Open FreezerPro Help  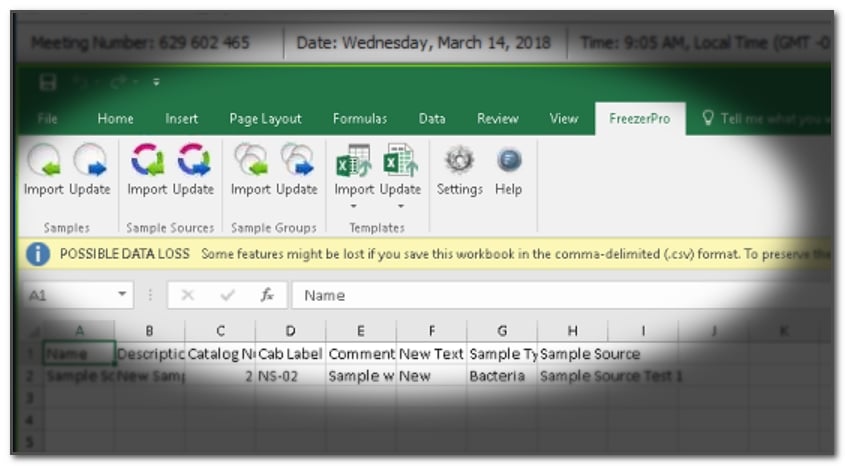click(x=509, y=160)
